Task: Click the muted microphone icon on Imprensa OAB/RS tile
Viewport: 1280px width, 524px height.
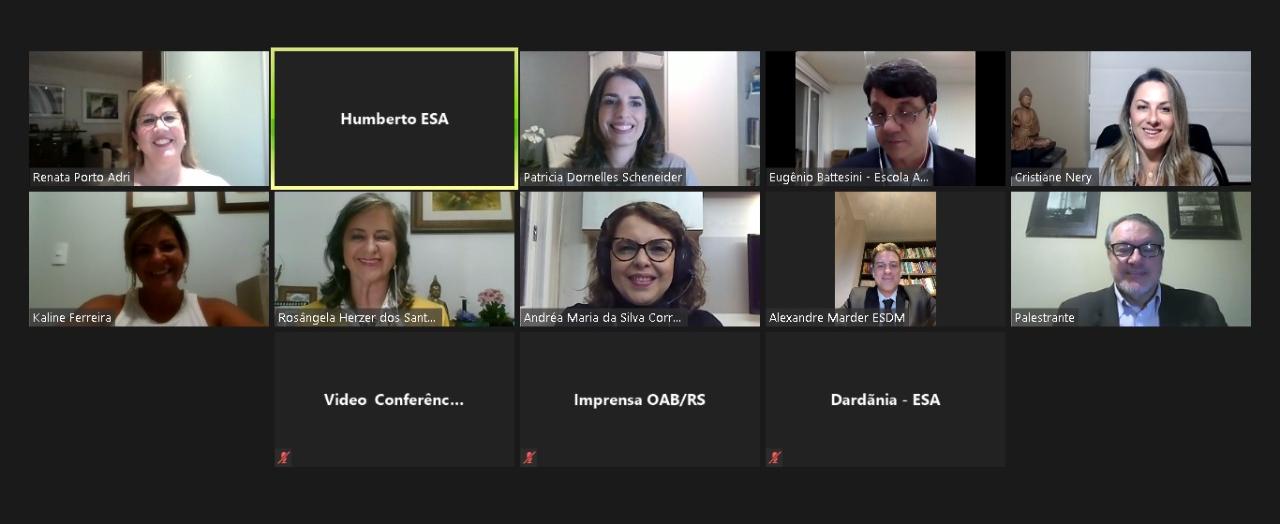Action: click(529, 457)
